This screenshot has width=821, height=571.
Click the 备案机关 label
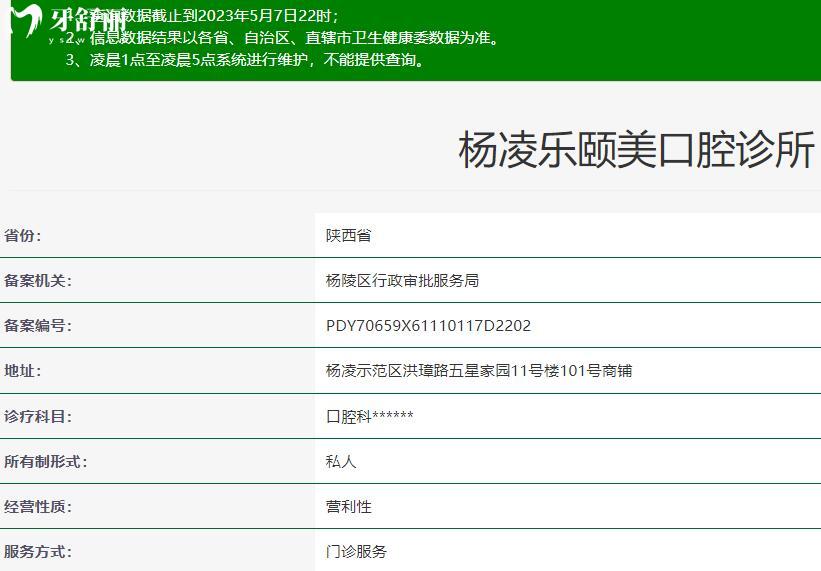pyautogui.click(x=38, y=281)
